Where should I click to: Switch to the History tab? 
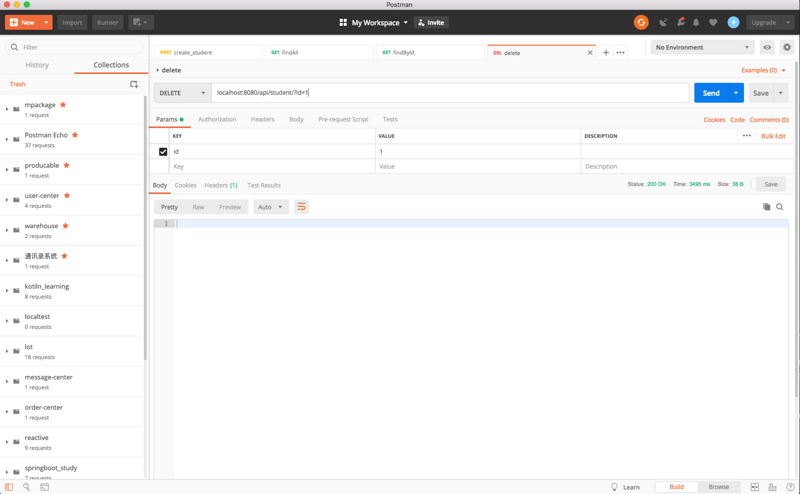[37, 65]
